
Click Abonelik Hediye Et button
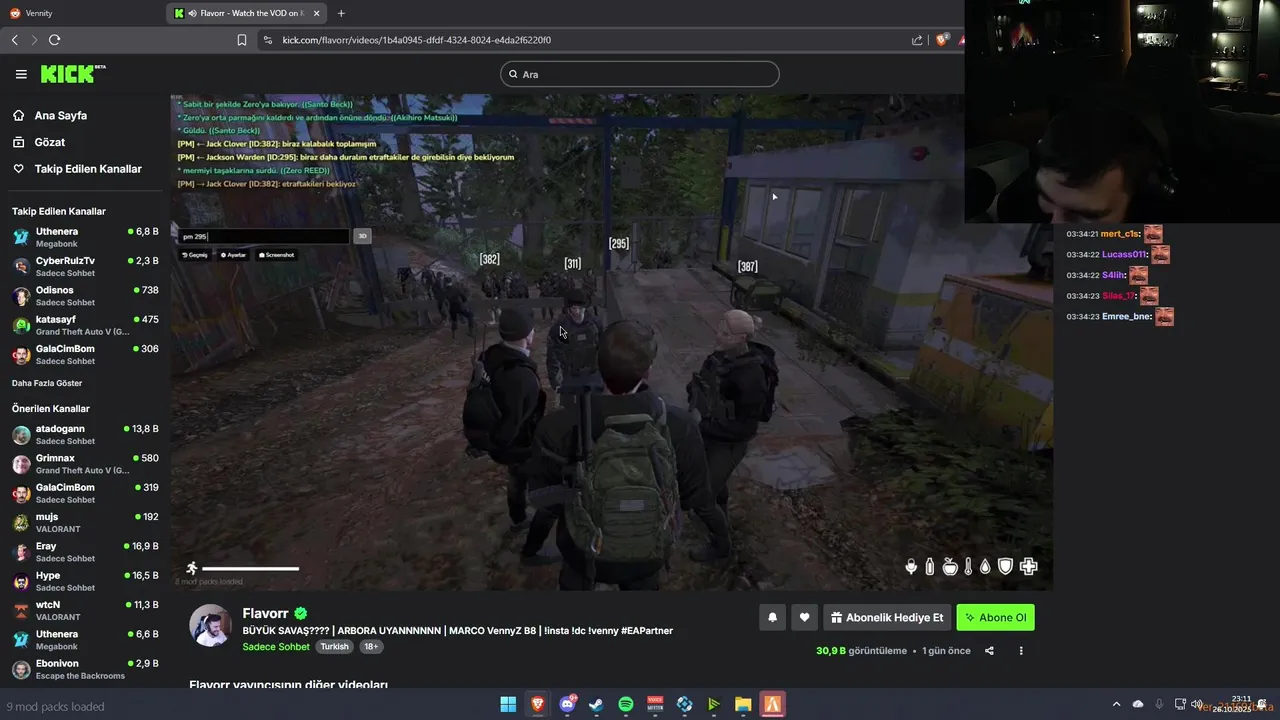click(x=886, y=618)
